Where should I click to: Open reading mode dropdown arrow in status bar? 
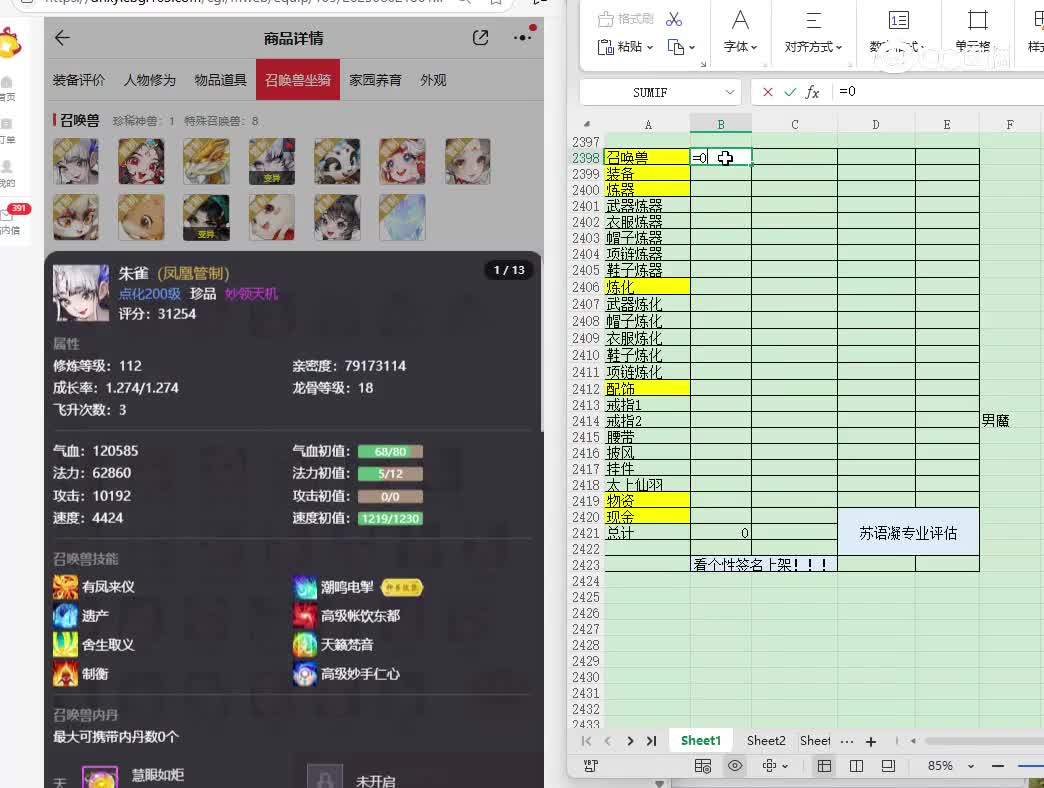pyautogui.click(x=785, y=767)
